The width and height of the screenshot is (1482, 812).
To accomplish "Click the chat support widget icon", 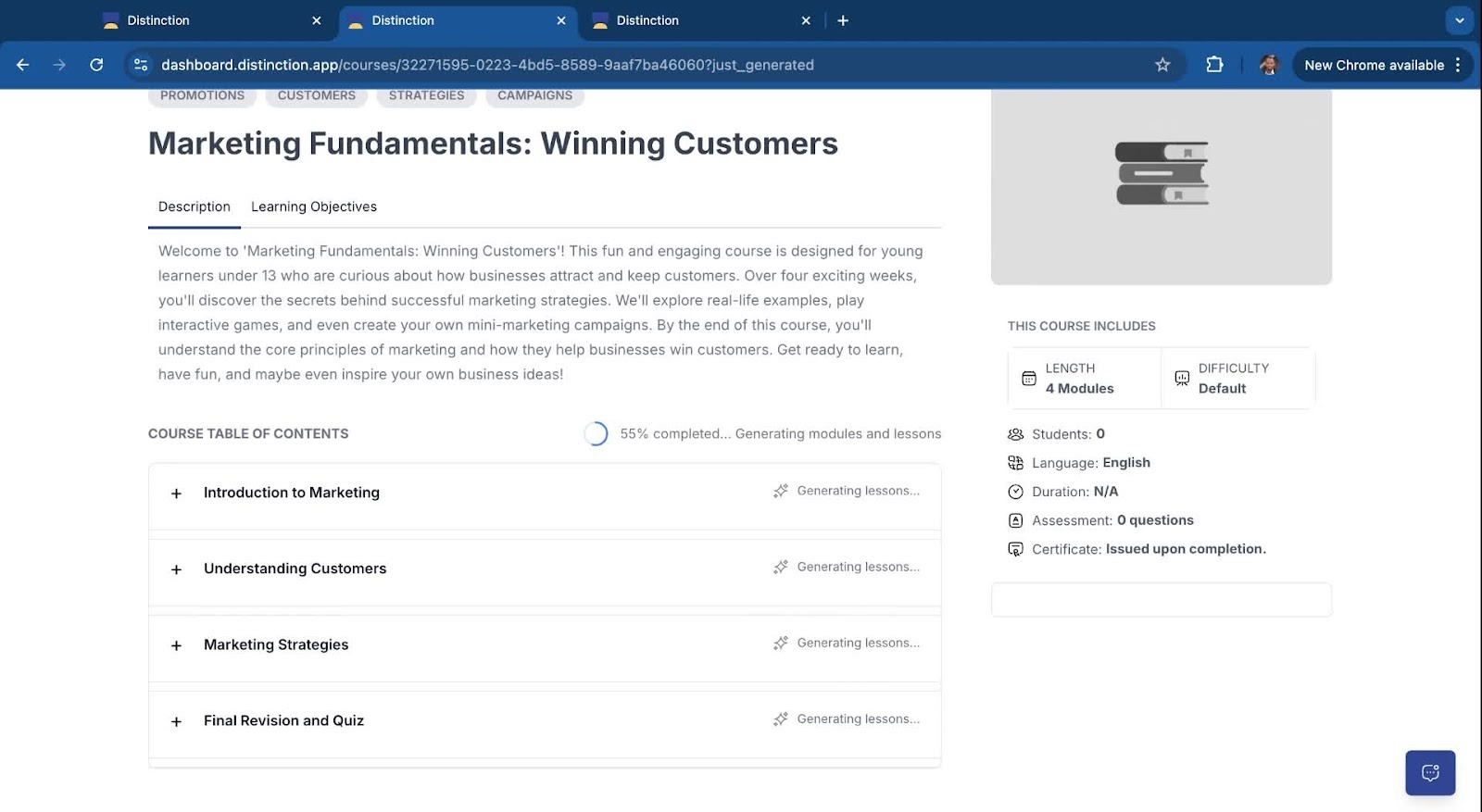I will [x=1429, y=772].
